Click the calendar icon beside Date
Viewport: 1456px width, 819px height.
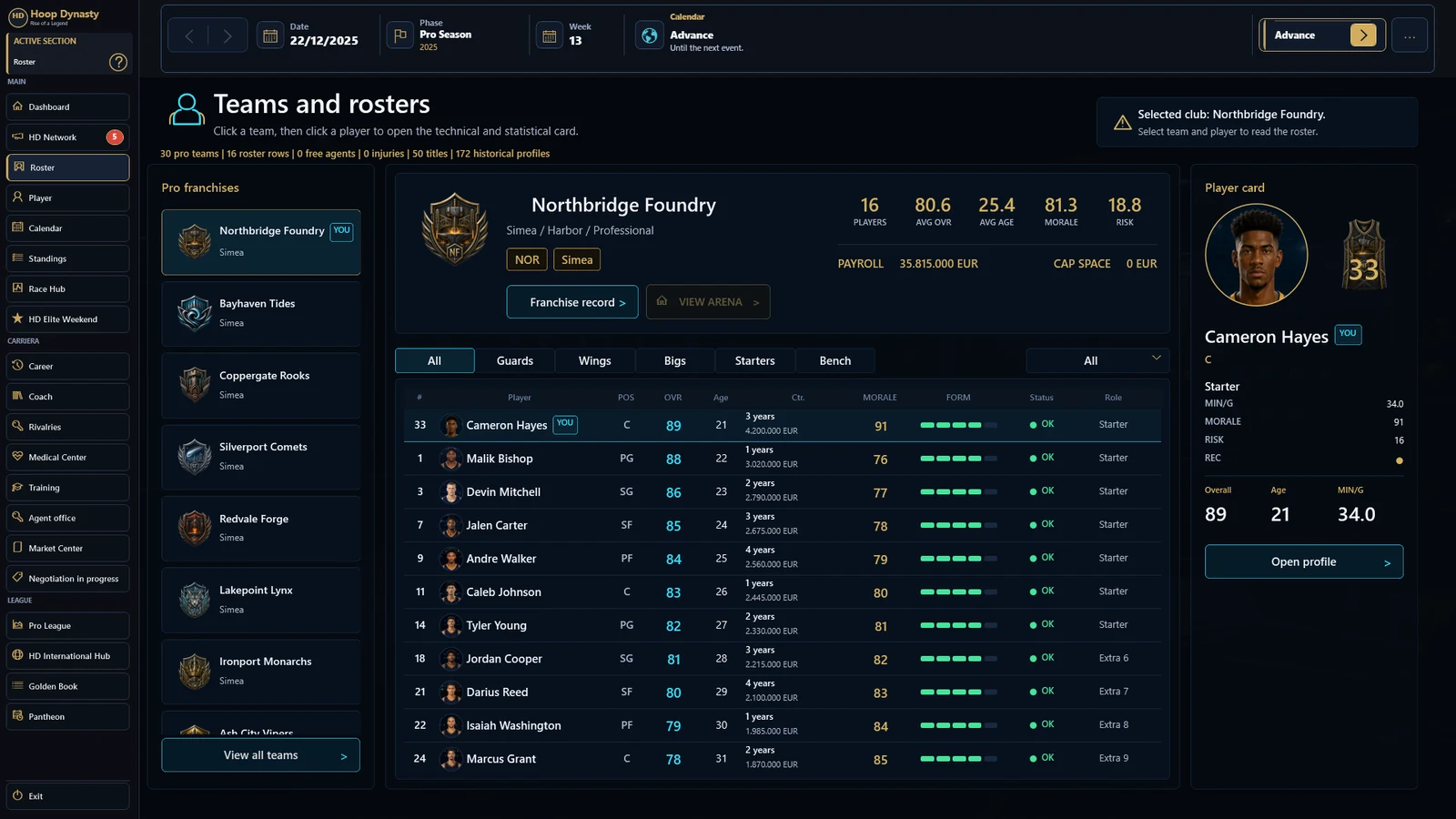point(270,35)
